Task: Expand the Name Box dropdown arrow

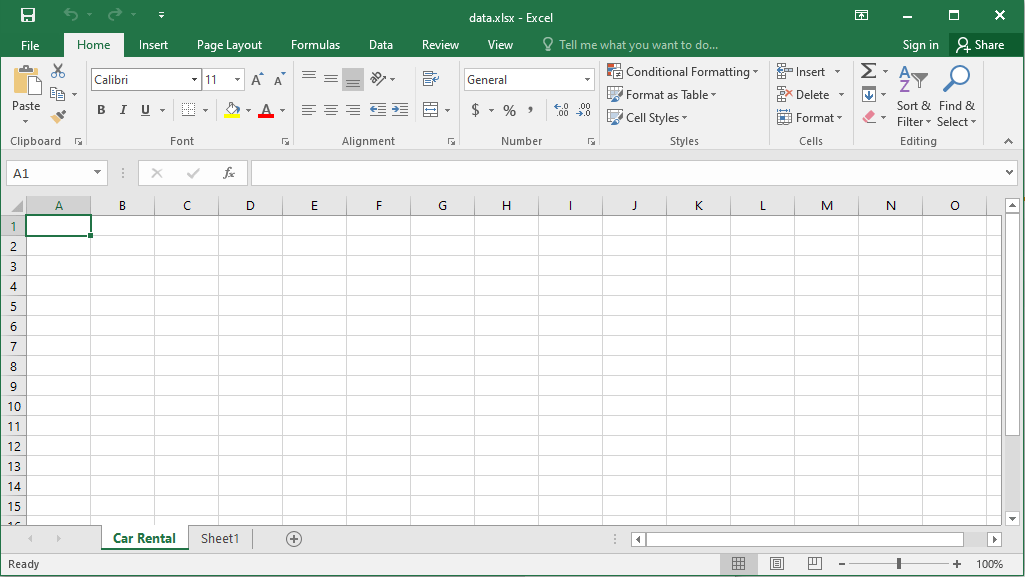Action: click(97, 173)
